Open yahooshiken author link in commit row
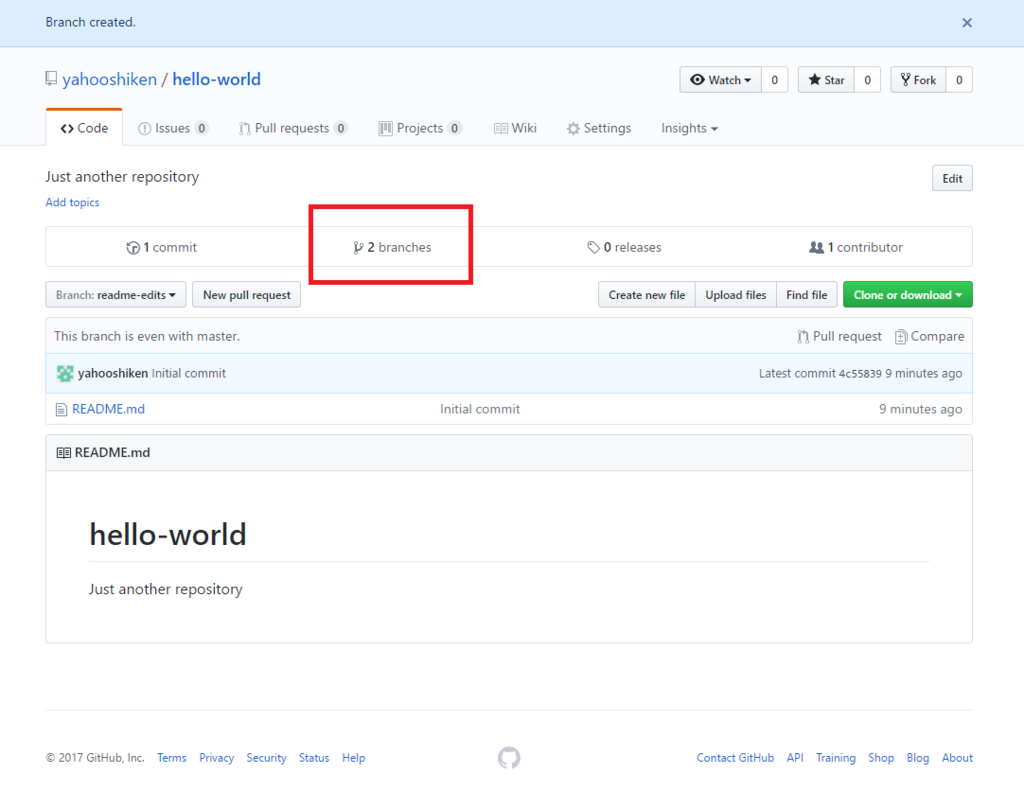 click(113, 373)
